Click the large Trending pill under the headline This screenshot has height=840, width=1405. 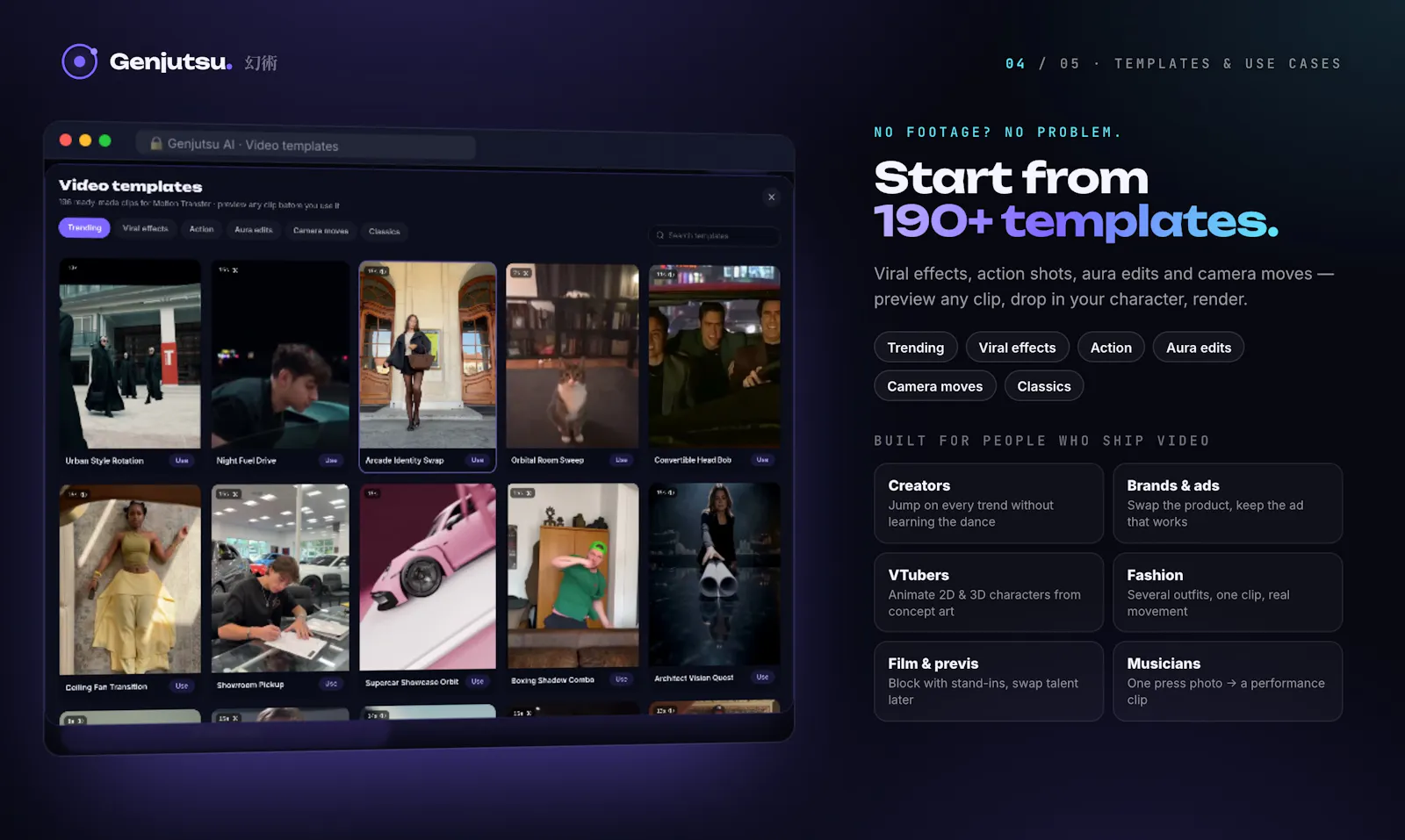coord(915,348)
